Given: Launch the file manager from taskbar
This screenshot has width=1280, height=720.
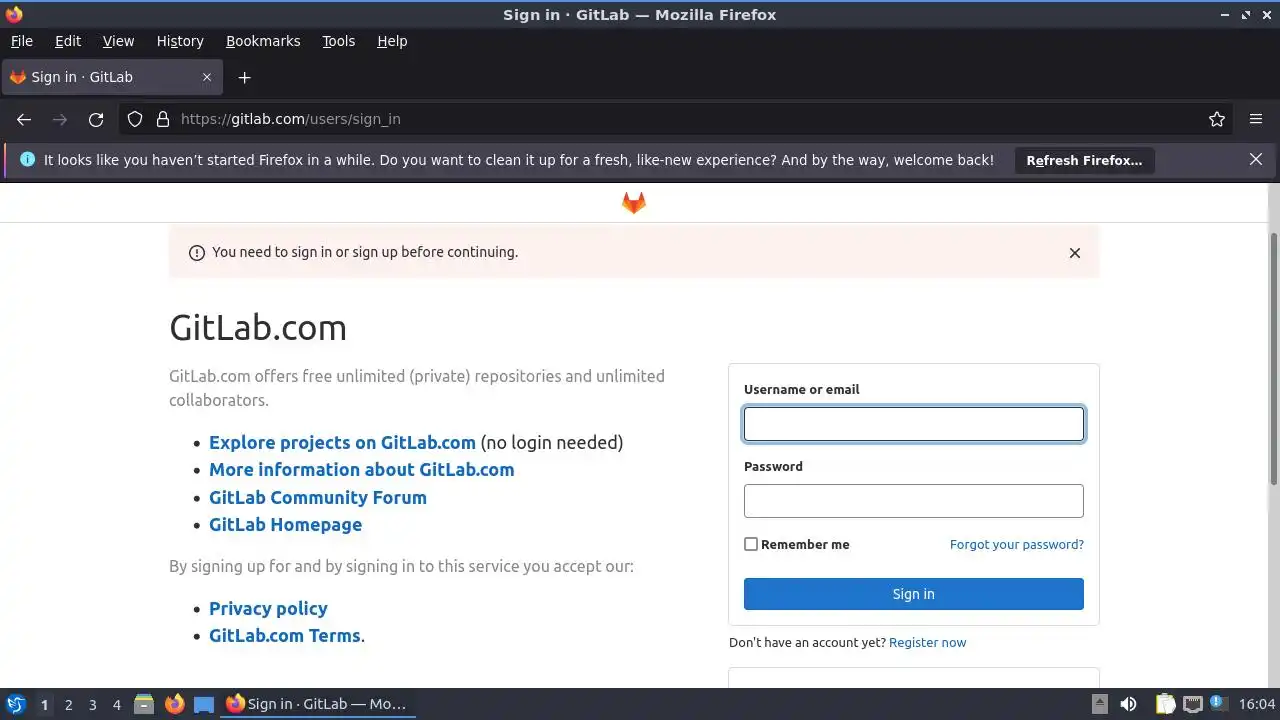Looking at the screenshot, I should (x=144, y=704).
